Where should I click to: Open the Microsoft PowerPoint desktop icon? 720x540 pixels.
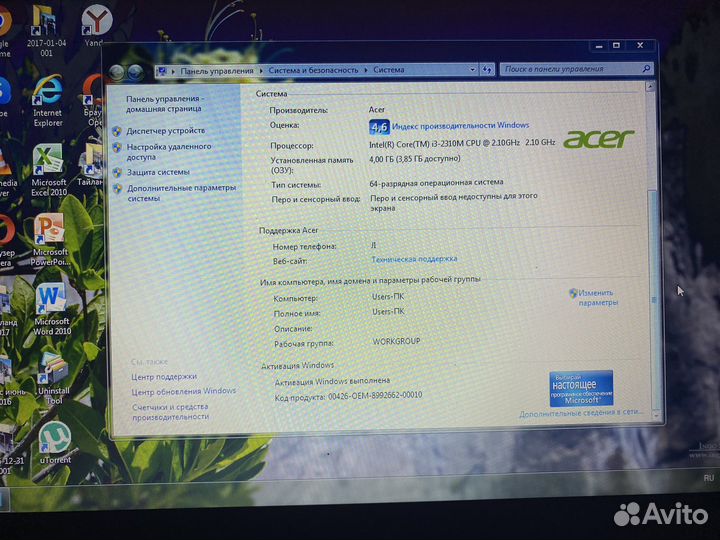tap(50, 240)
